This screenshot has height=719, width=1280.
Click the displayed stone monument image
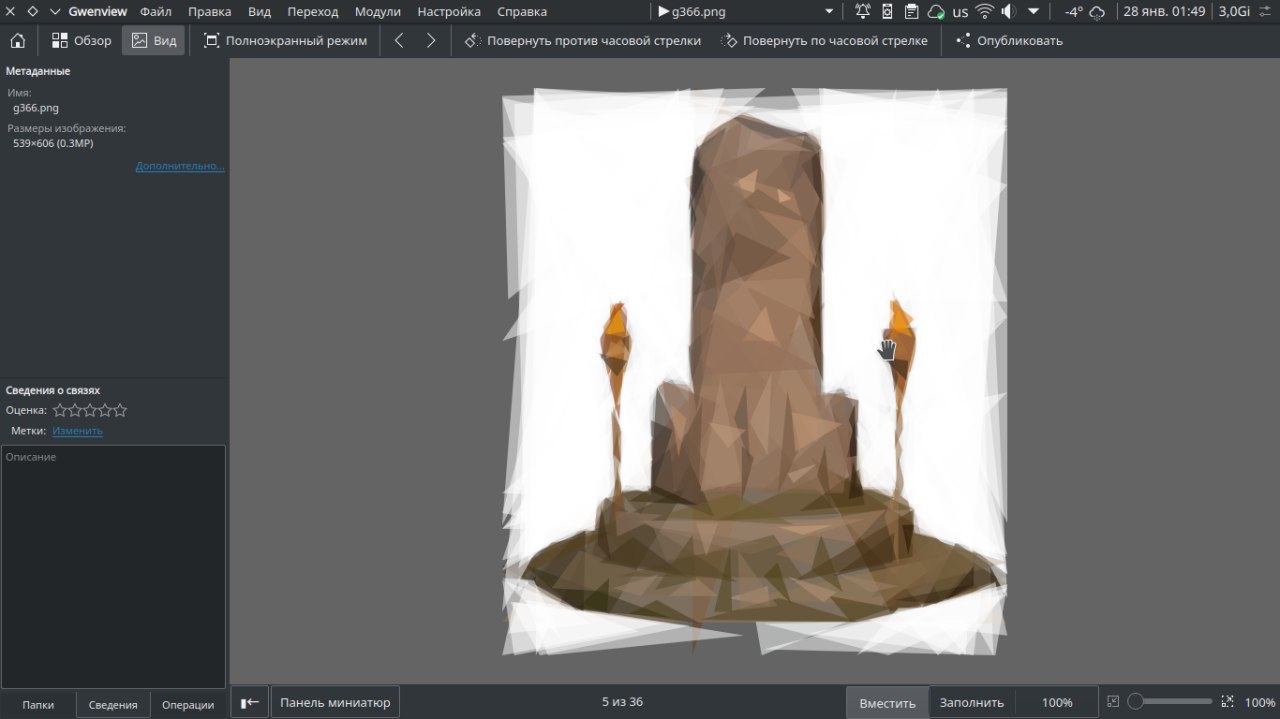[x=754, y=371]
